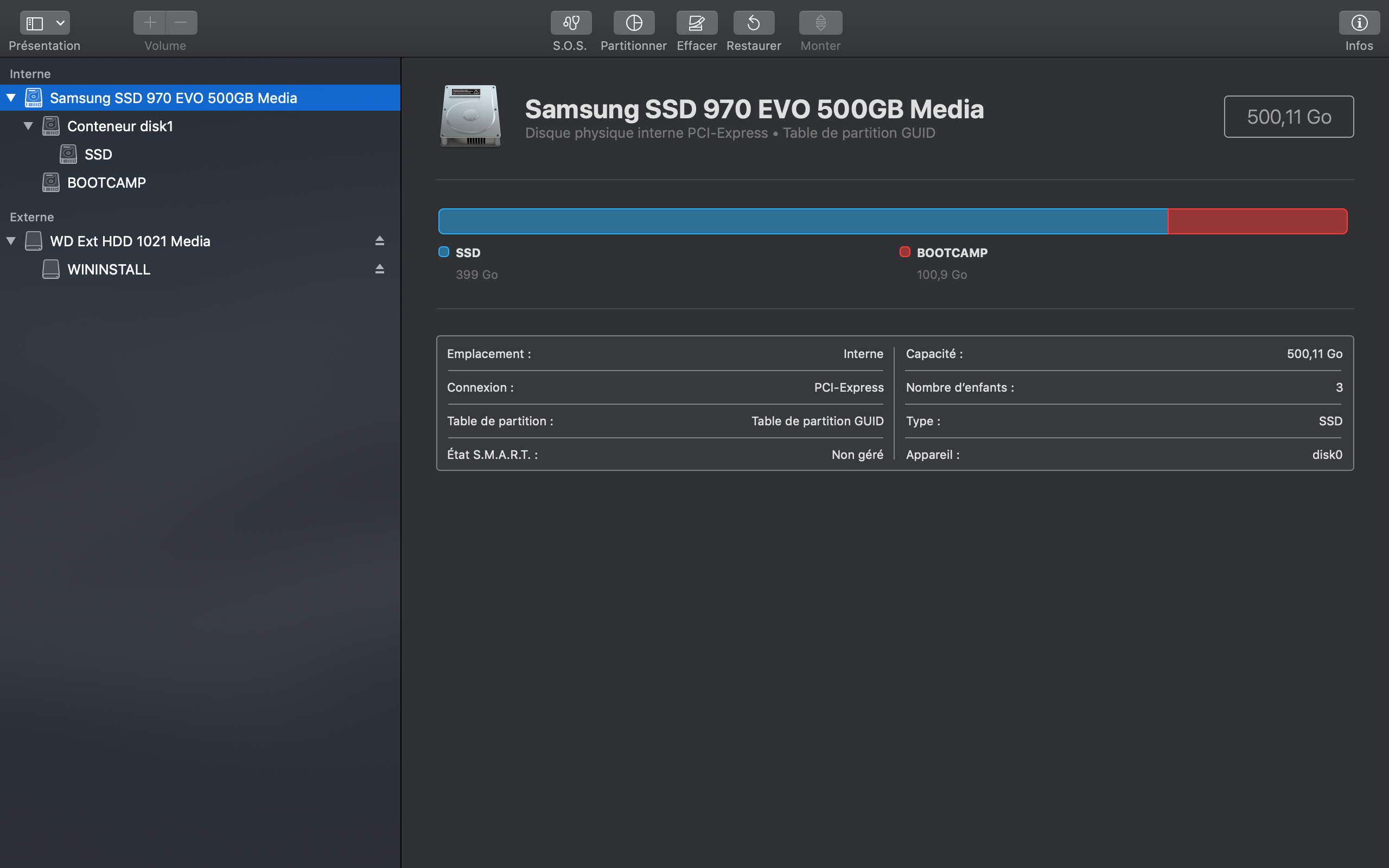
Task: Click the Restaurer restore icon
Action: pos(754,23)
